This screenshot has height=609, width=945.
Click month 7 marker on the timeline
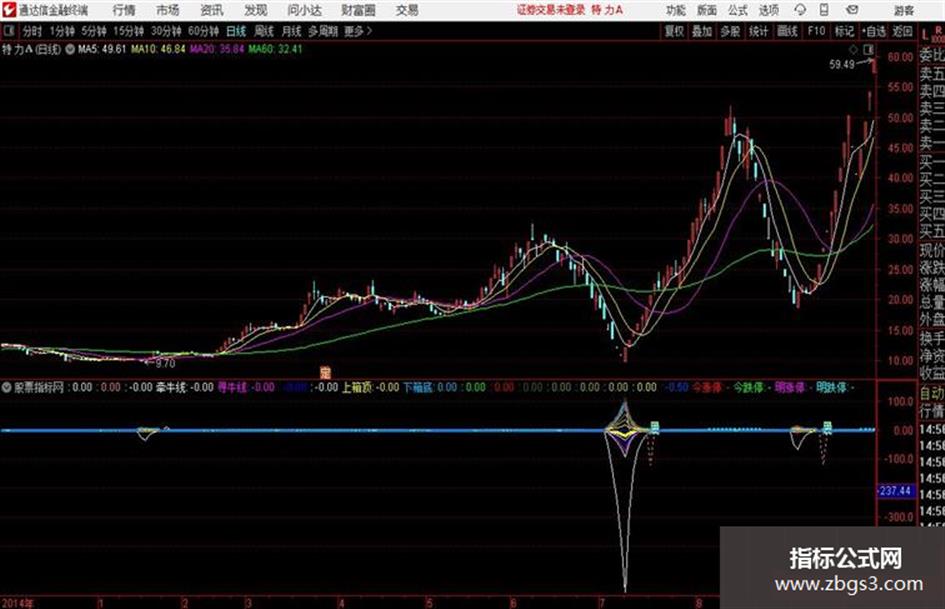(602, 602)
